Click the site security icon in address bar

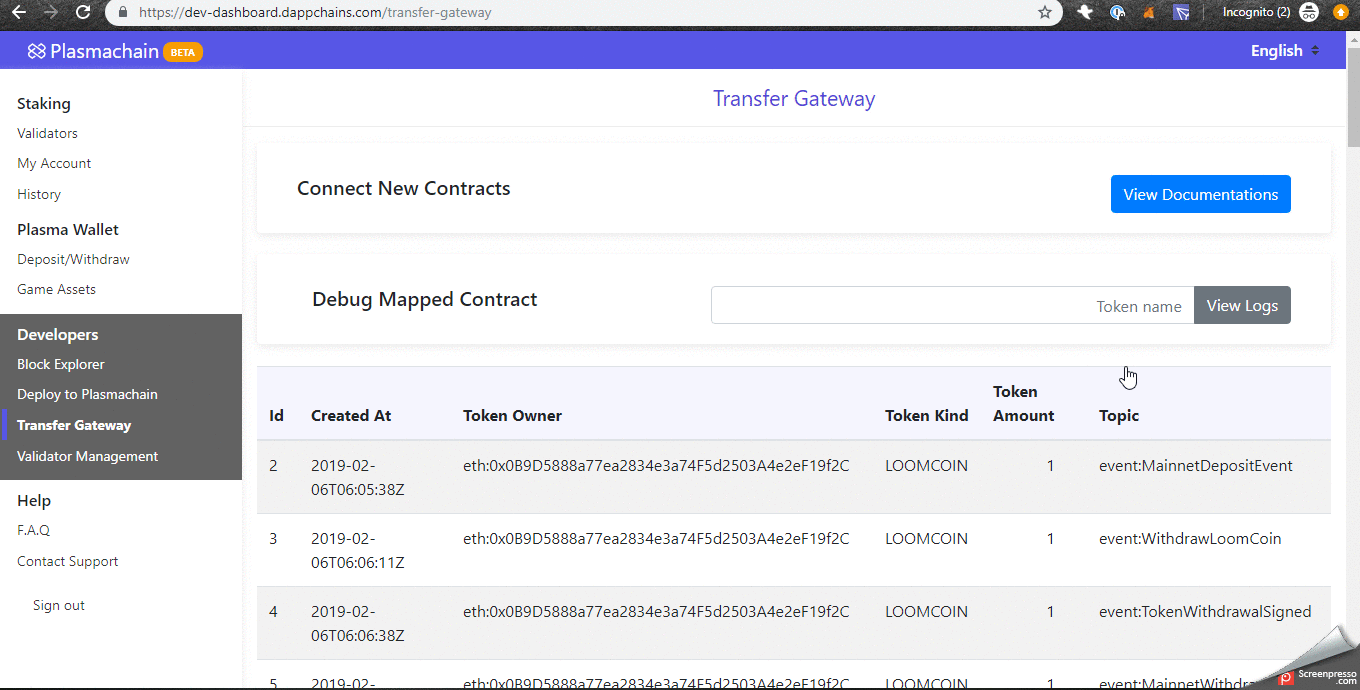(x=122, y=14)
